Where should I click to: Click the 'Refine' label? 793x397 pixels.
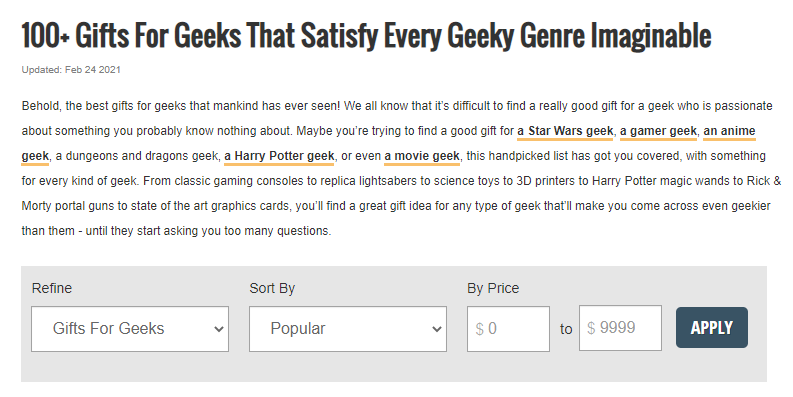[52, 288]
